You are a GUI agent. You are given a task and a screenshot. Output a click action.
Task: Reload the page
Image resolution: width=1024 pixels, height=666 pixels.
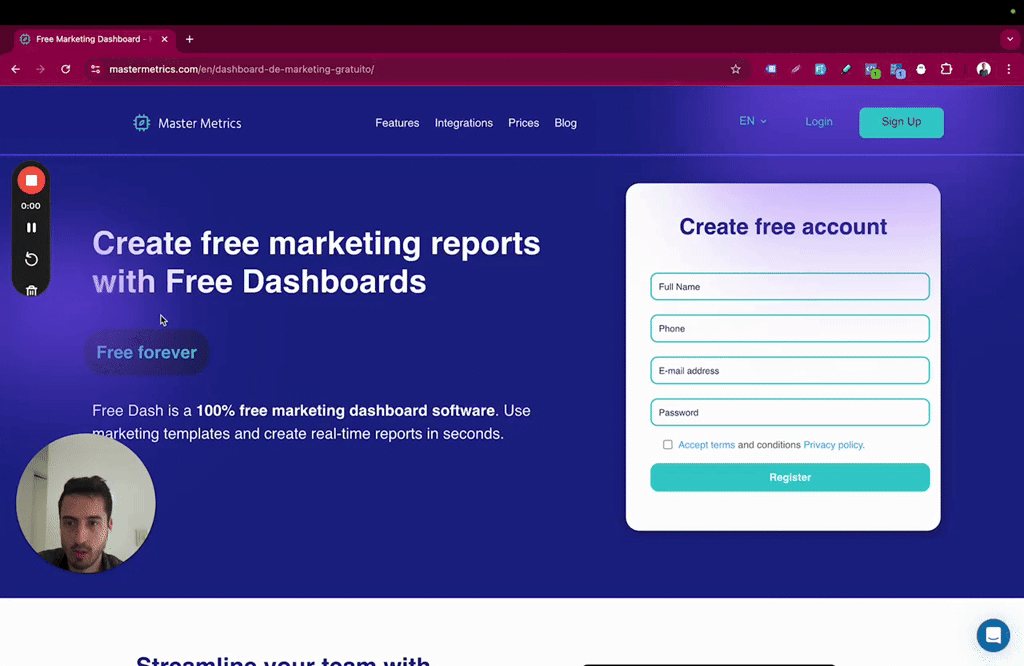[65, 69]
